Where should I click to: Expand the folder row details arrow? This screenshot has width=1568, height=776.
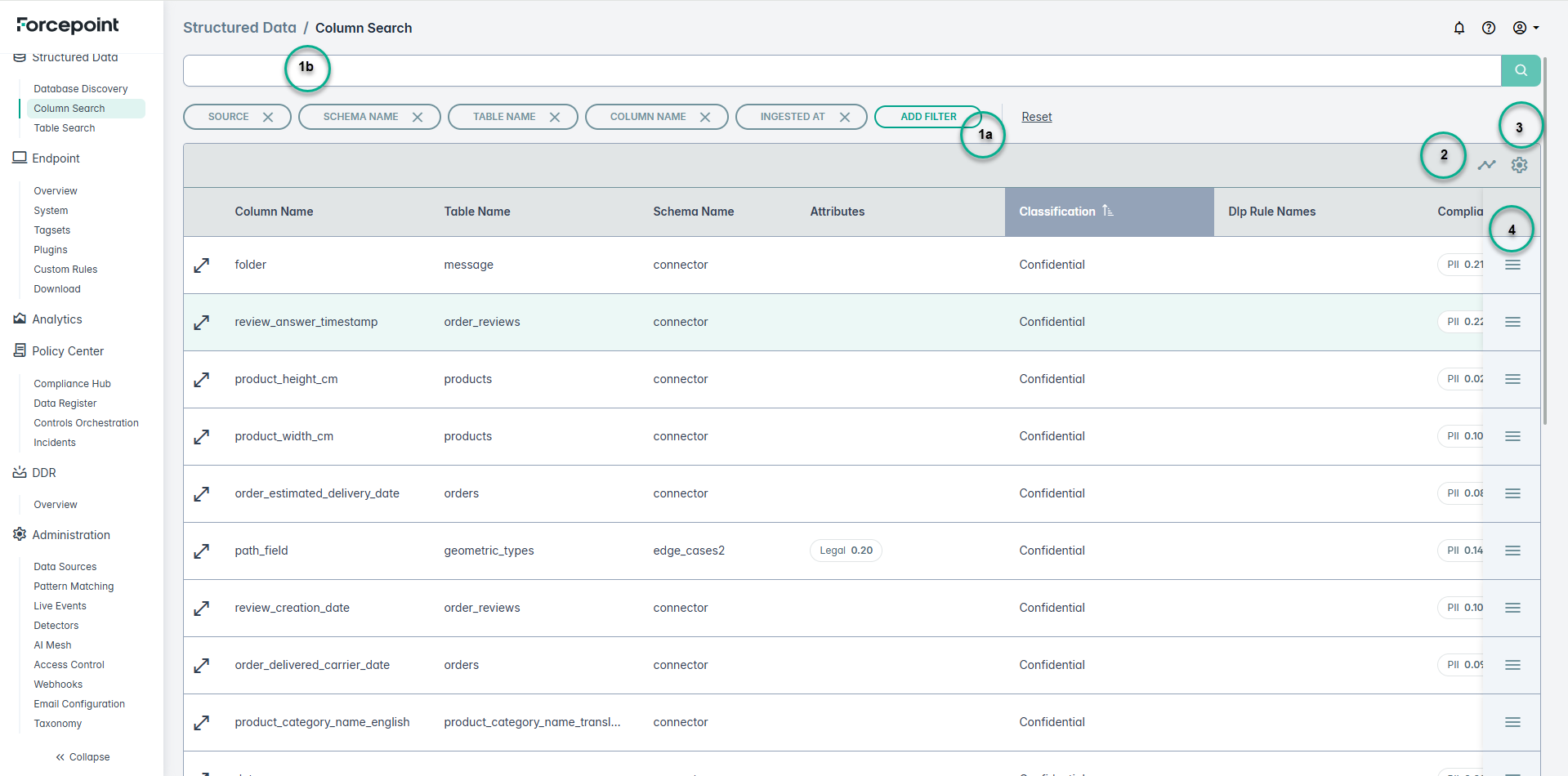click(x=202, y=265)
